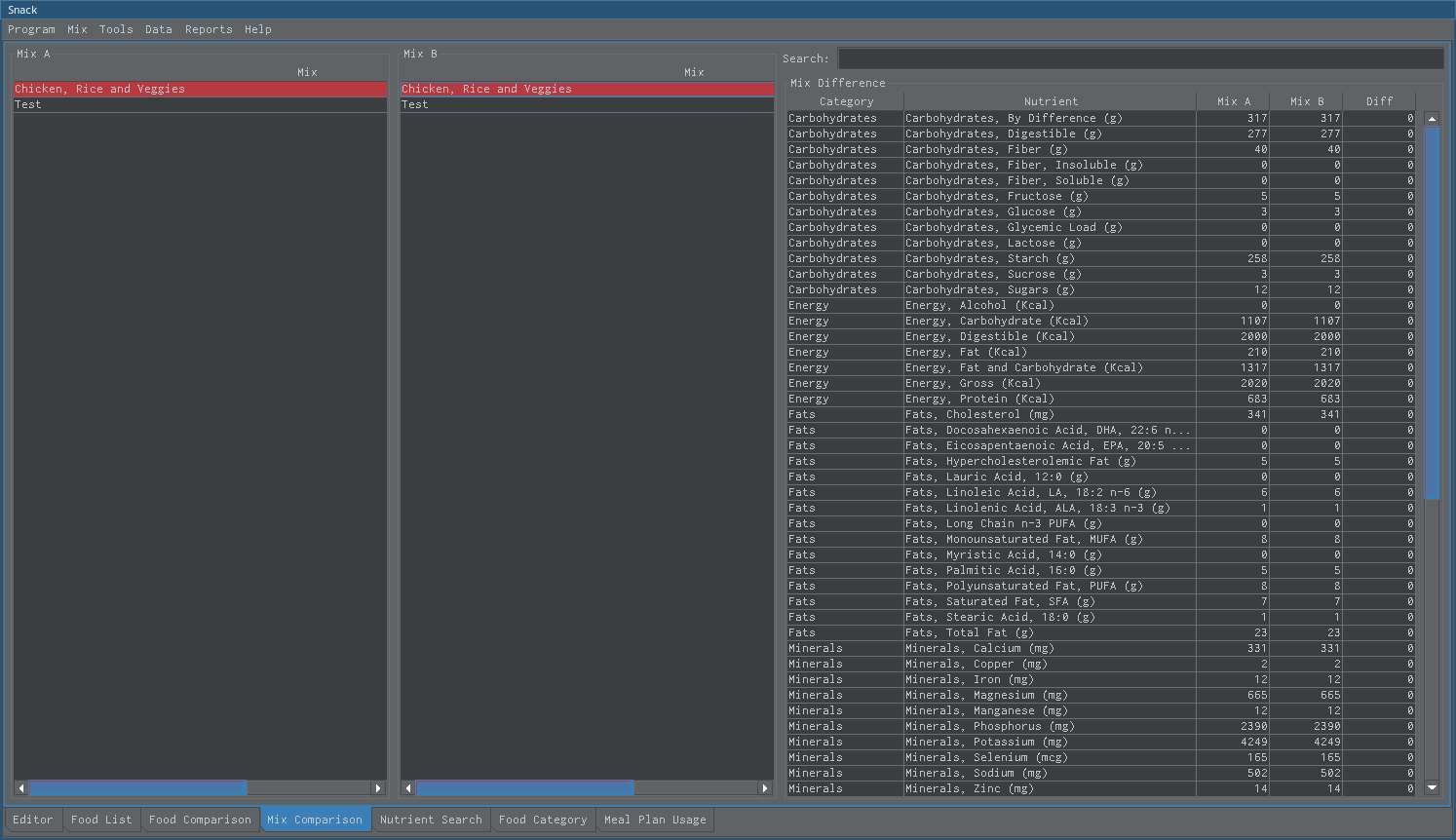
Task: Select the Energy, Gross (Kcal) row
Action: coord(1101,383)
